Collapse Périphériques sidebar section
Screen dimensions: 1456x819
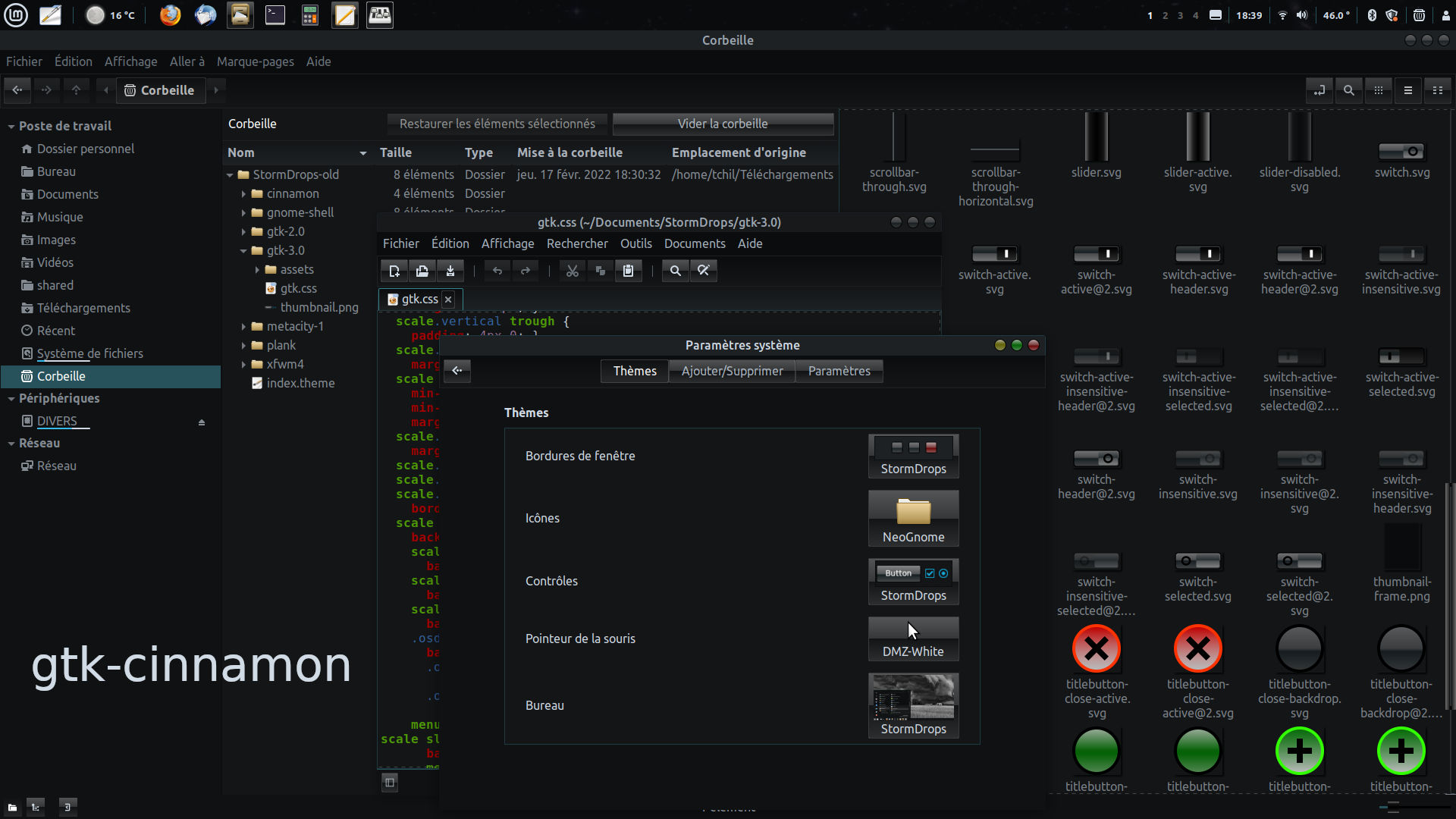coord(11,399)
